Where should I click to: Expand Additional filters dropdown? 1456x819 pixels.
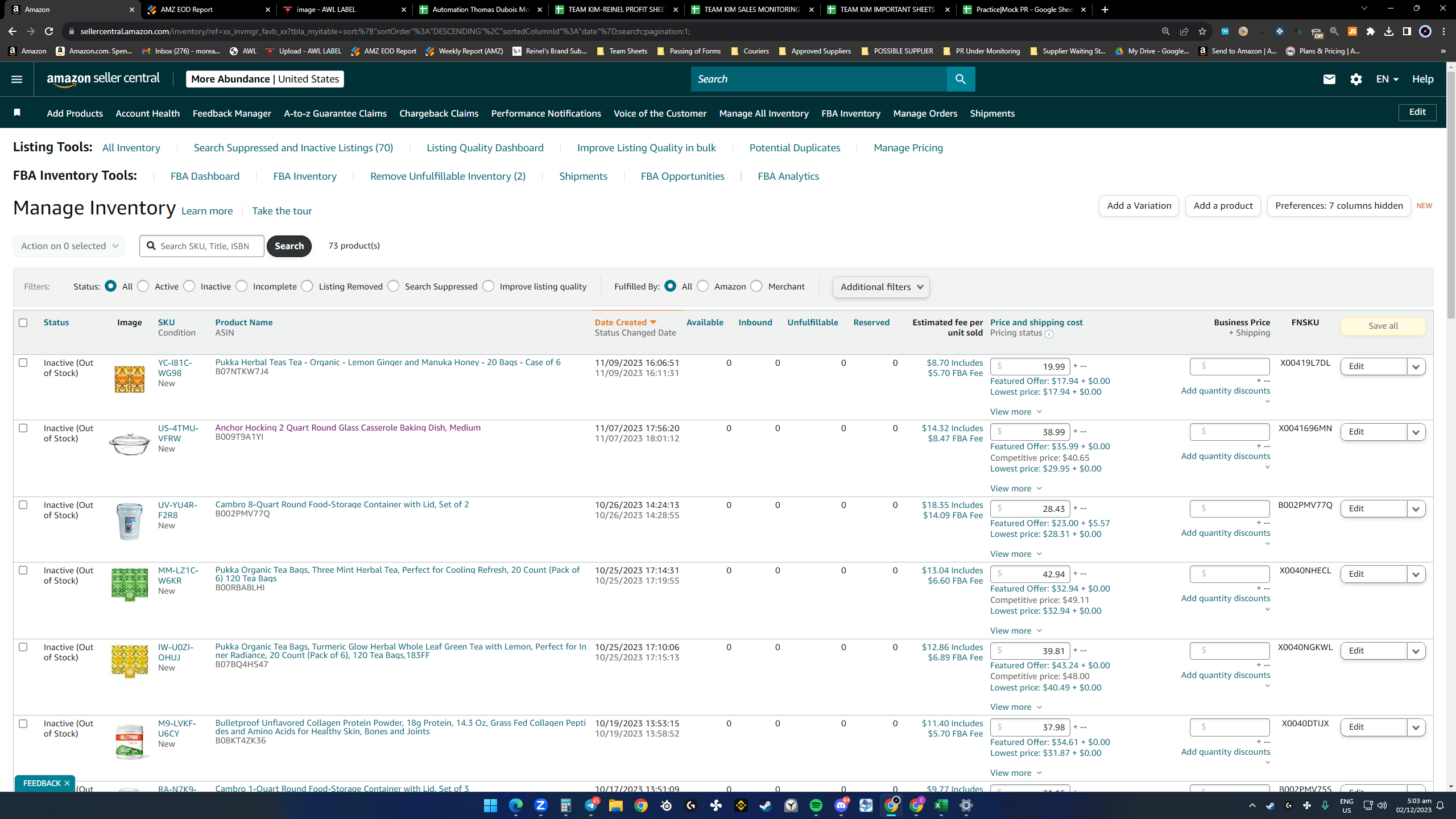881,287
